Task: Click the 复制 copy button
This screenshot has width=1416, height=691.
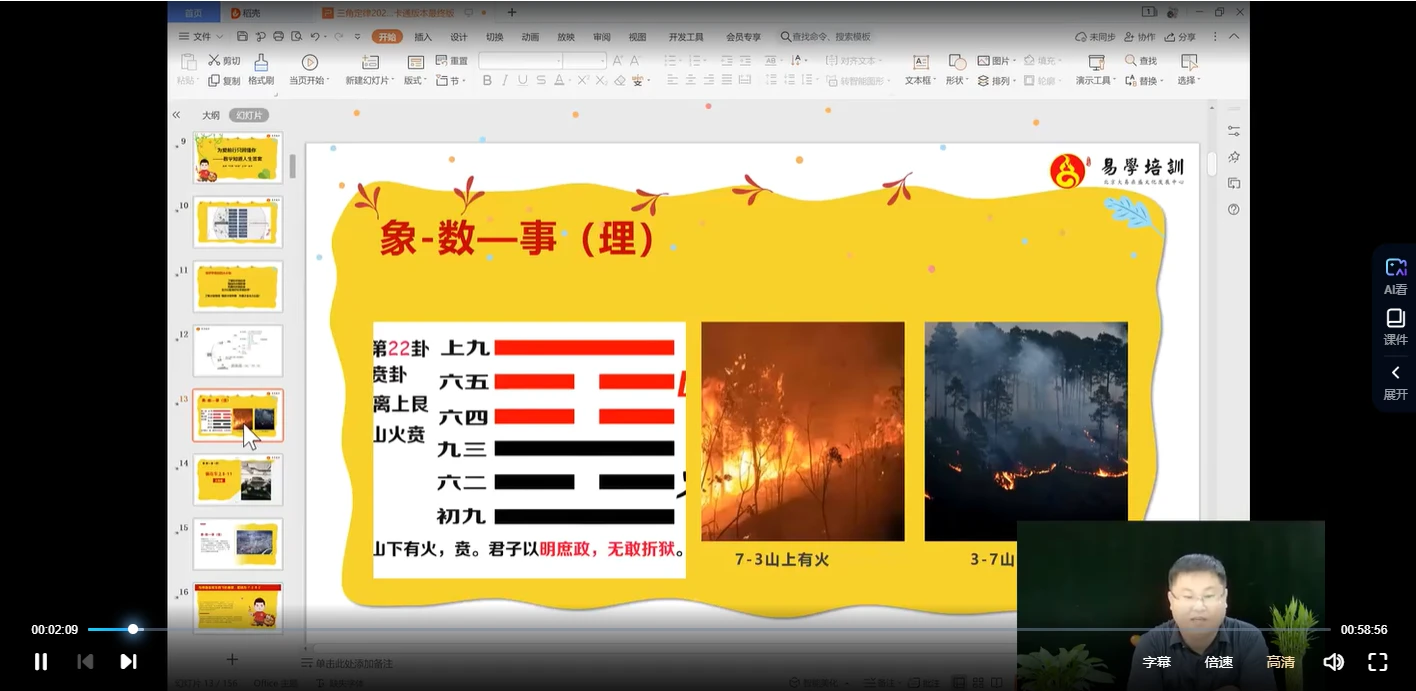Action: point(224,81)
